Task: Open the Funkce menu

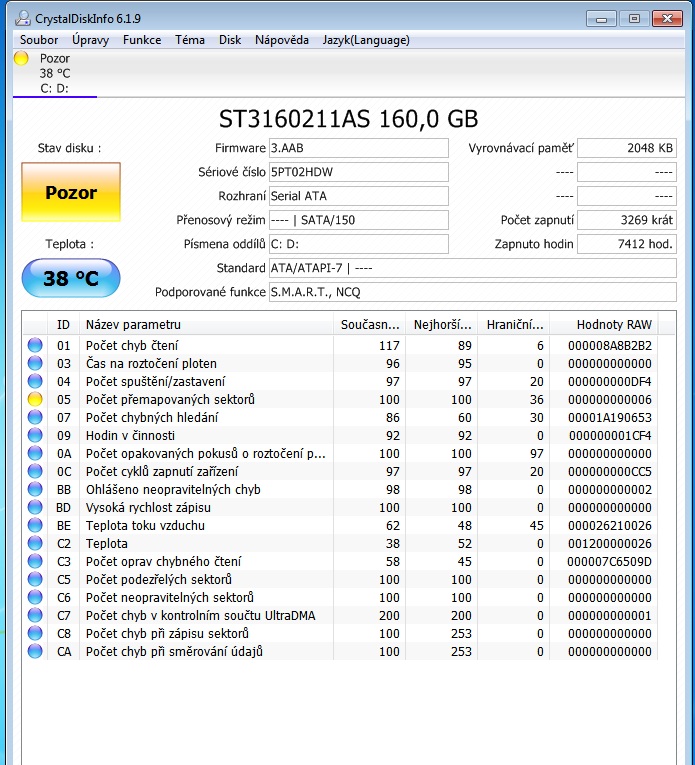Action: (x=142, y=40)
